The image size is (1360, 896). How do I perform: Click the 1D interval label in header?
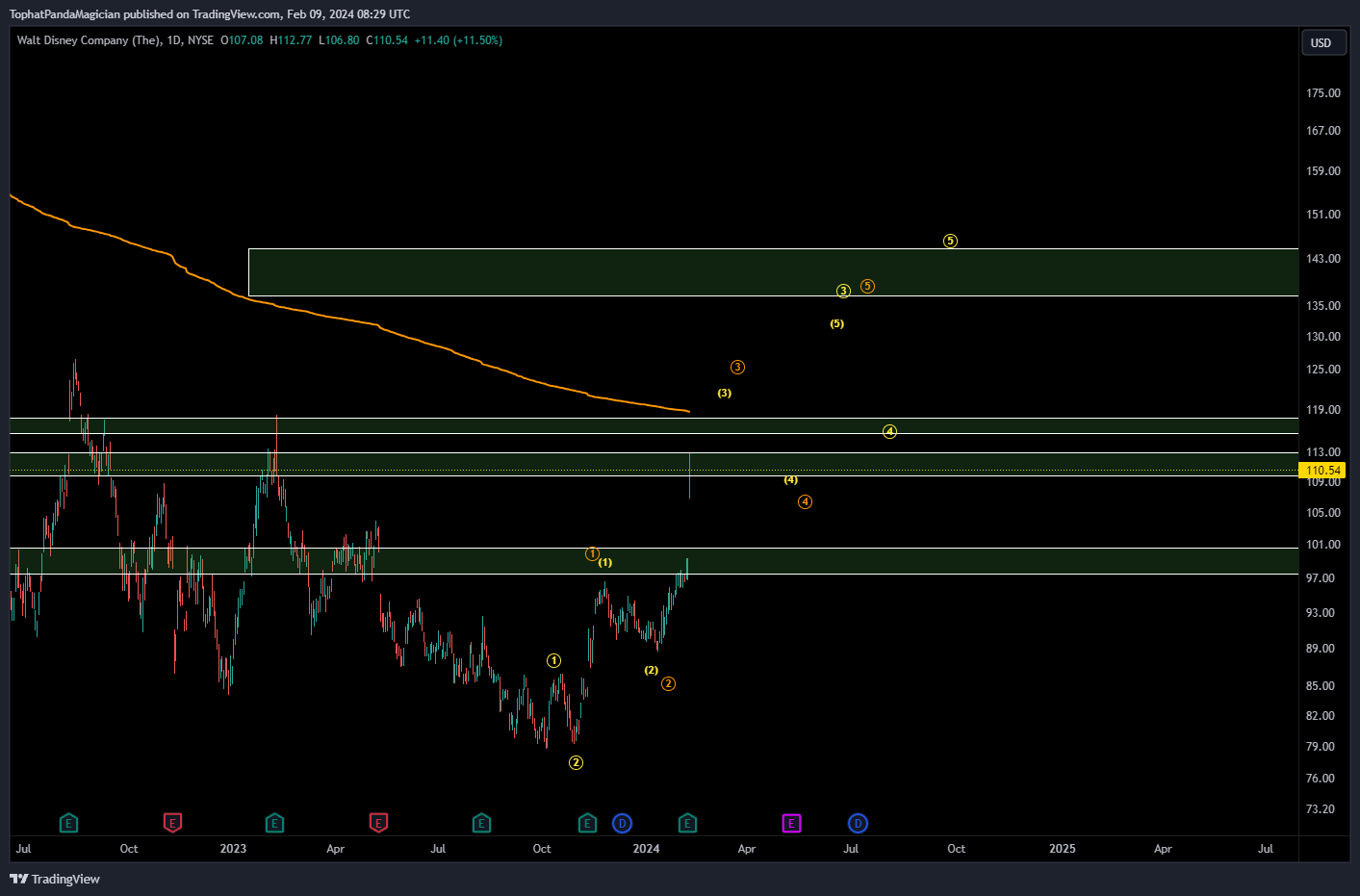click(173, 40)
